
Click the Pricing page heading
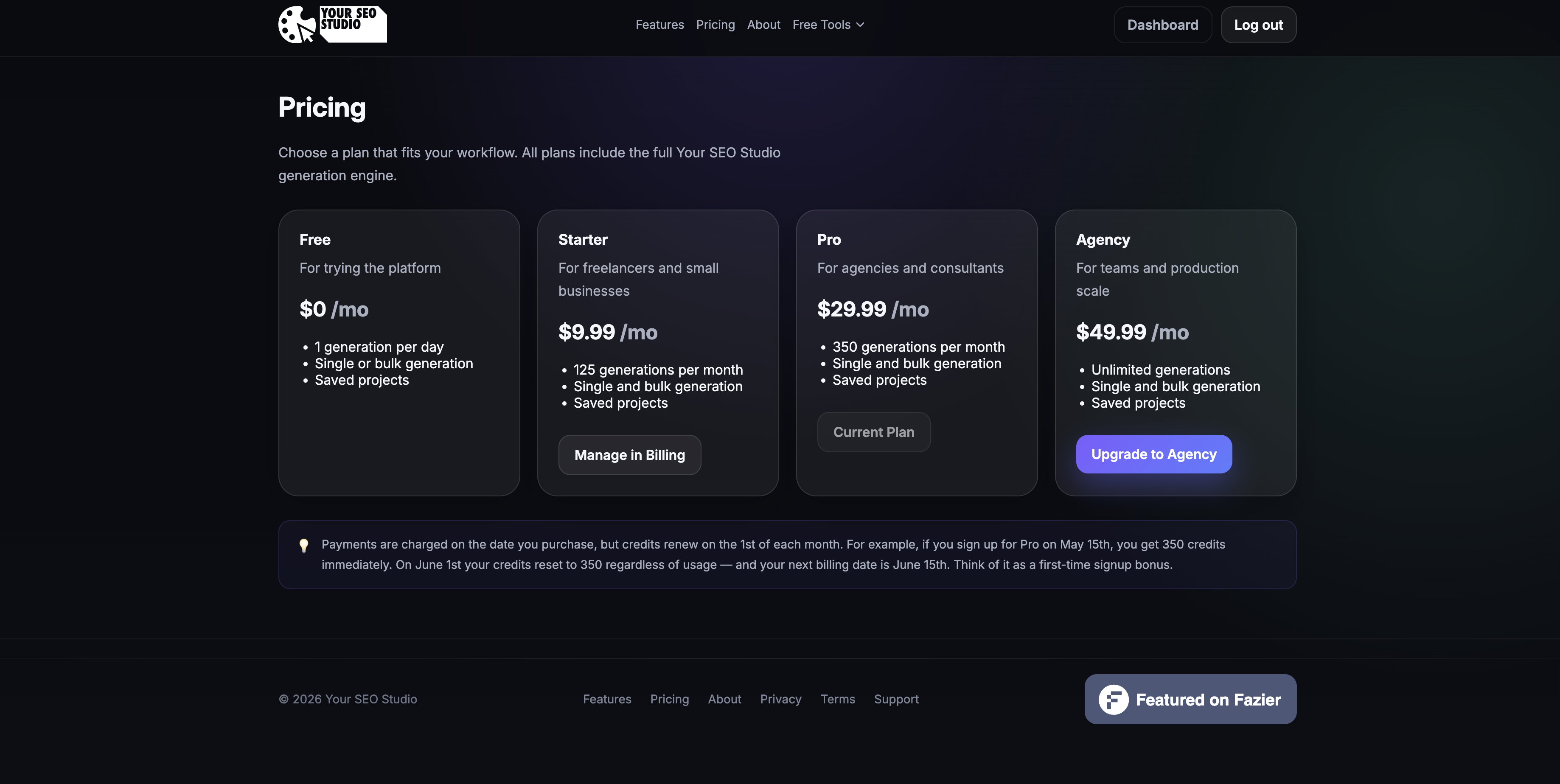(x=322, y=107)
